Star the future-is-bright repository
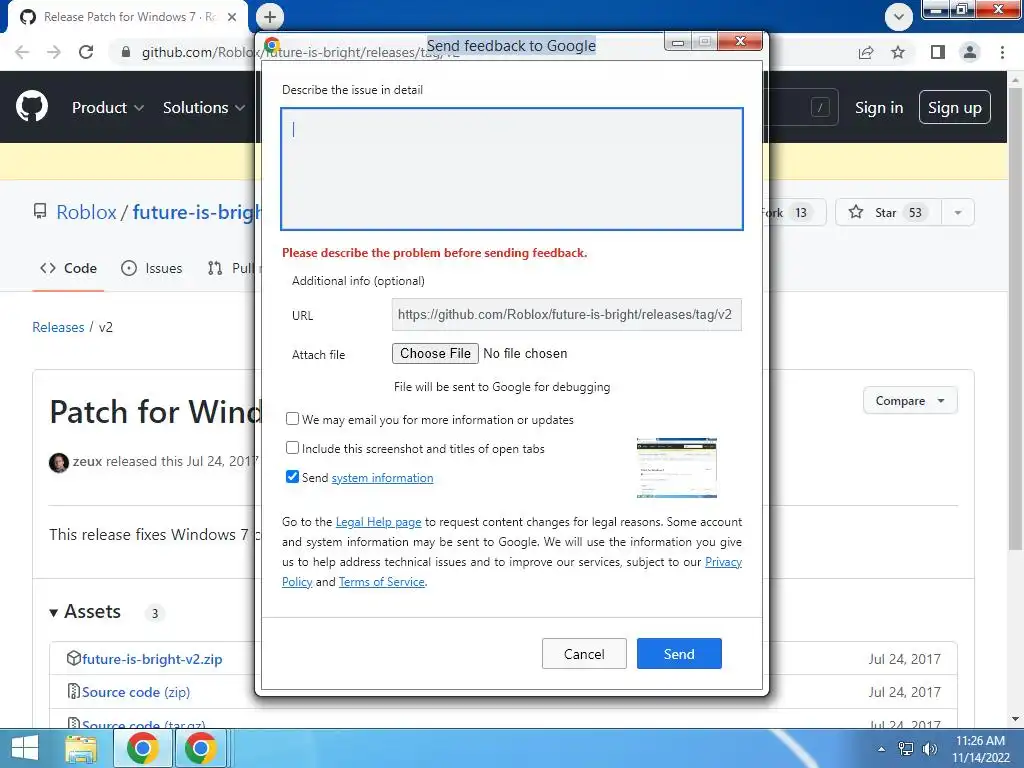Image resolution: width=1024 pixels, height=768 pixels. pos(888,212)
